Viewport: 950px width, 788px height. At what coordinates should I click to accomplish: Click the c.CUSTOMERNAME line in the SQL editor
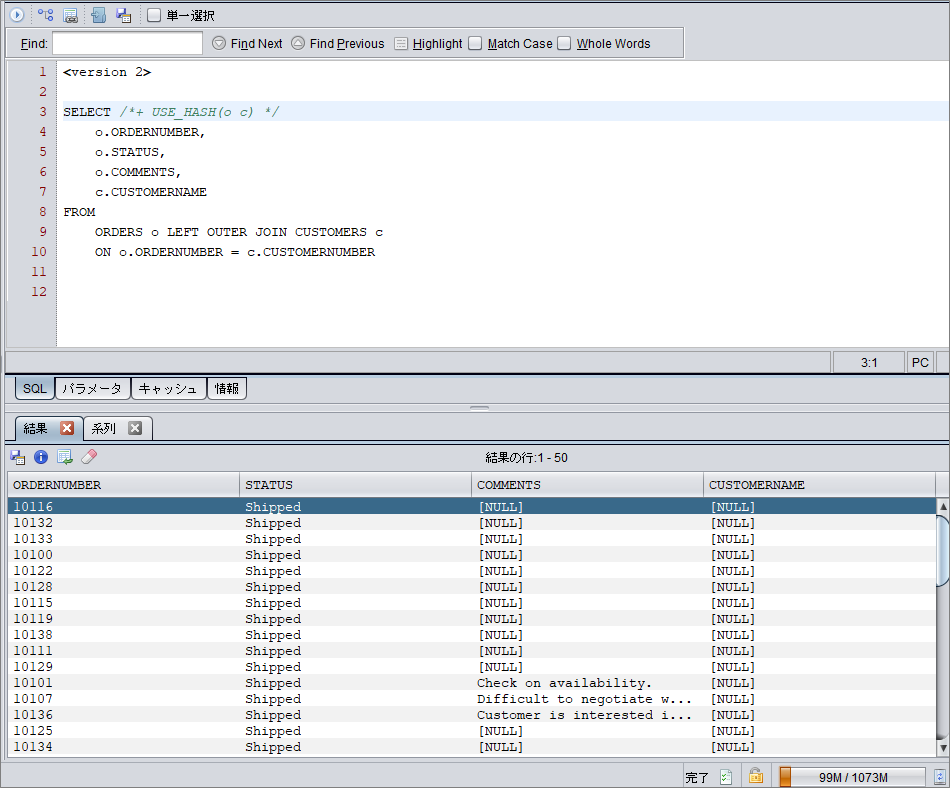151,192
